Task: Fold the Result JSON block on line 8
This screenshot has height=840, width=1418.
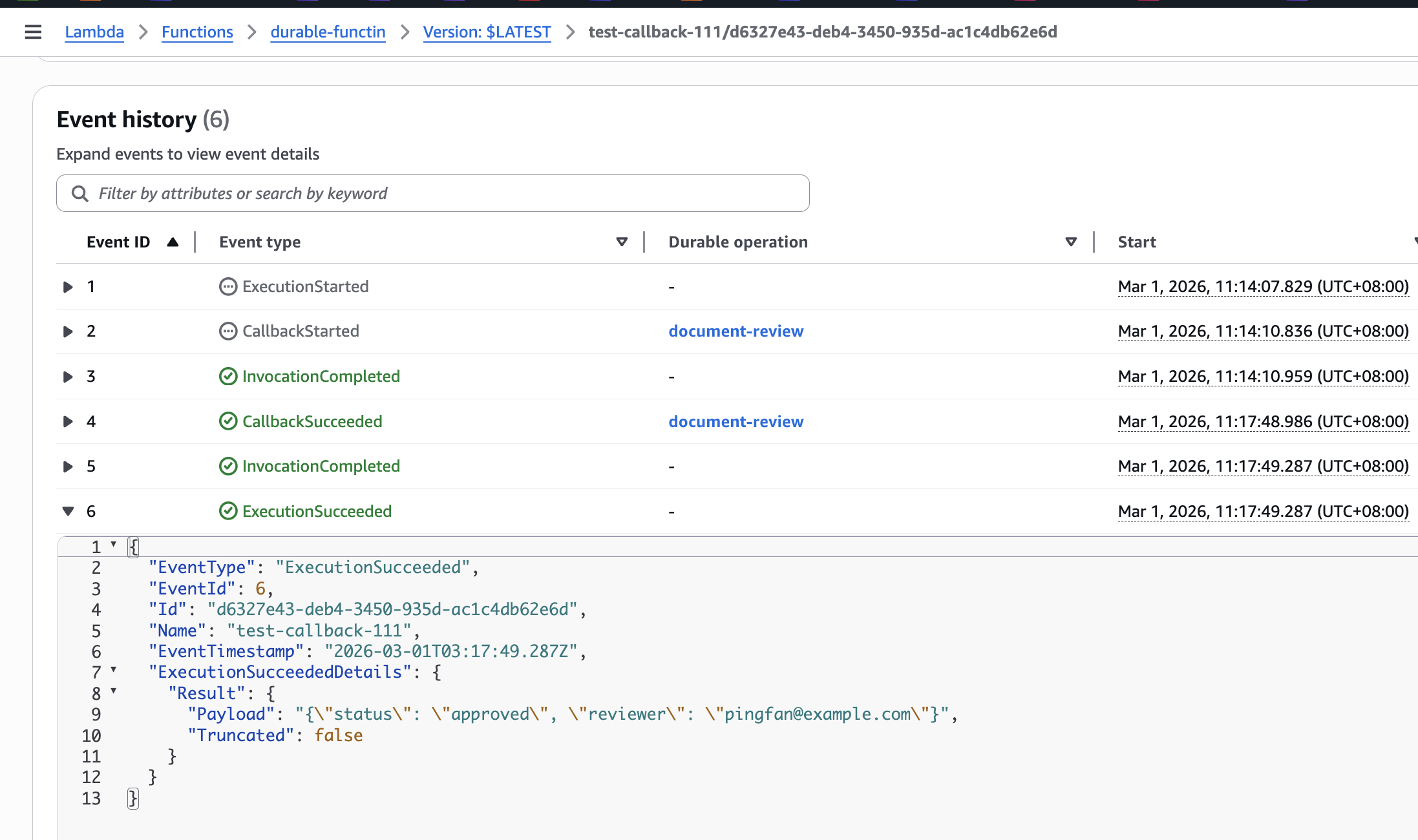Action: coord(114,691)
